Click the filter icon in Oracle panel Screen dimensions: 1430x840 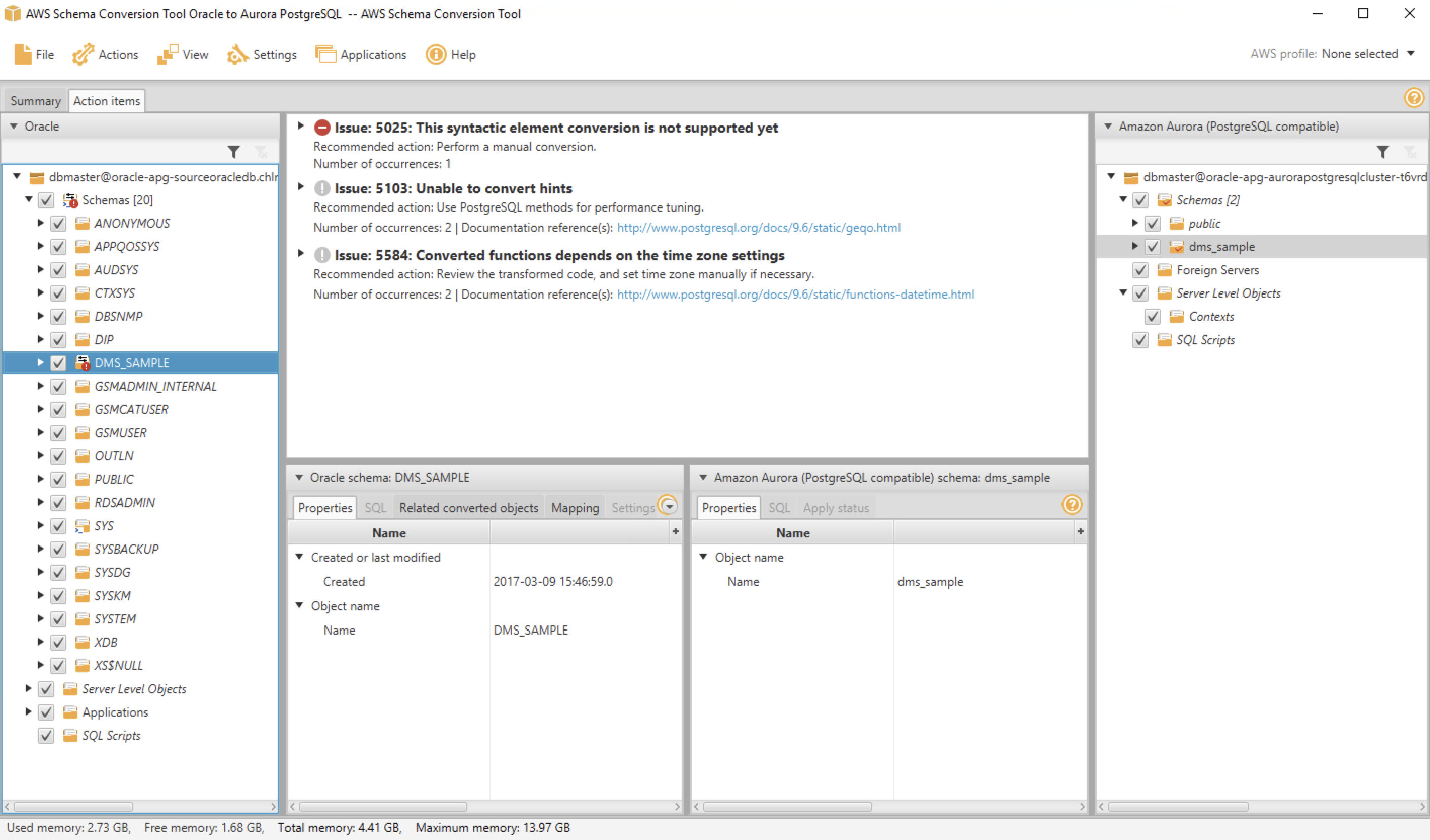click(x=233, y=152)
